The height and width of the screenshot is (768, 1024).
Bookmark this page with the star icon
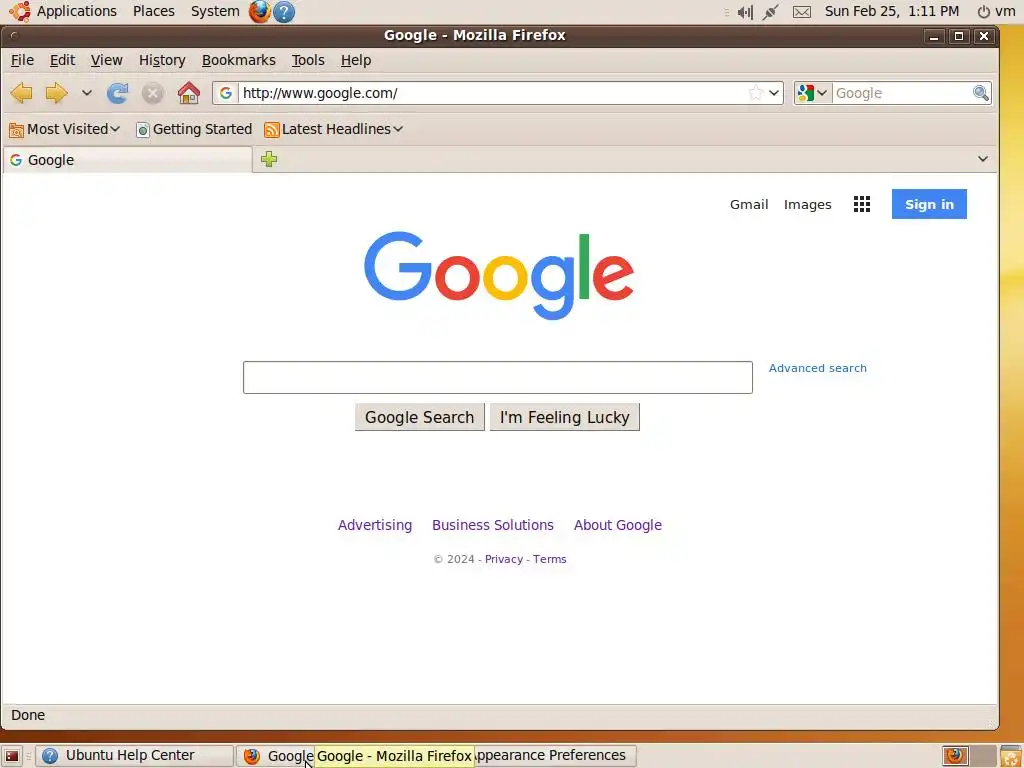coord(755,93)
